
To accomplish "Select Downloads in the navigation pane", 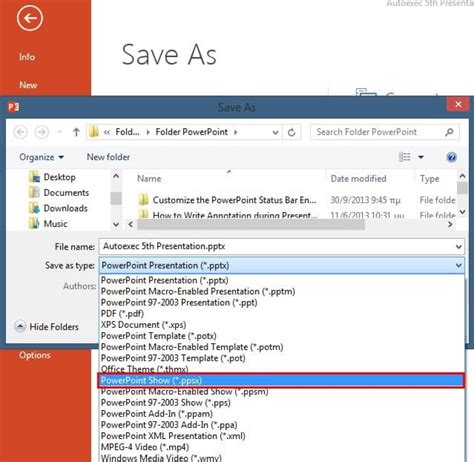I will (x=58, y=208).
